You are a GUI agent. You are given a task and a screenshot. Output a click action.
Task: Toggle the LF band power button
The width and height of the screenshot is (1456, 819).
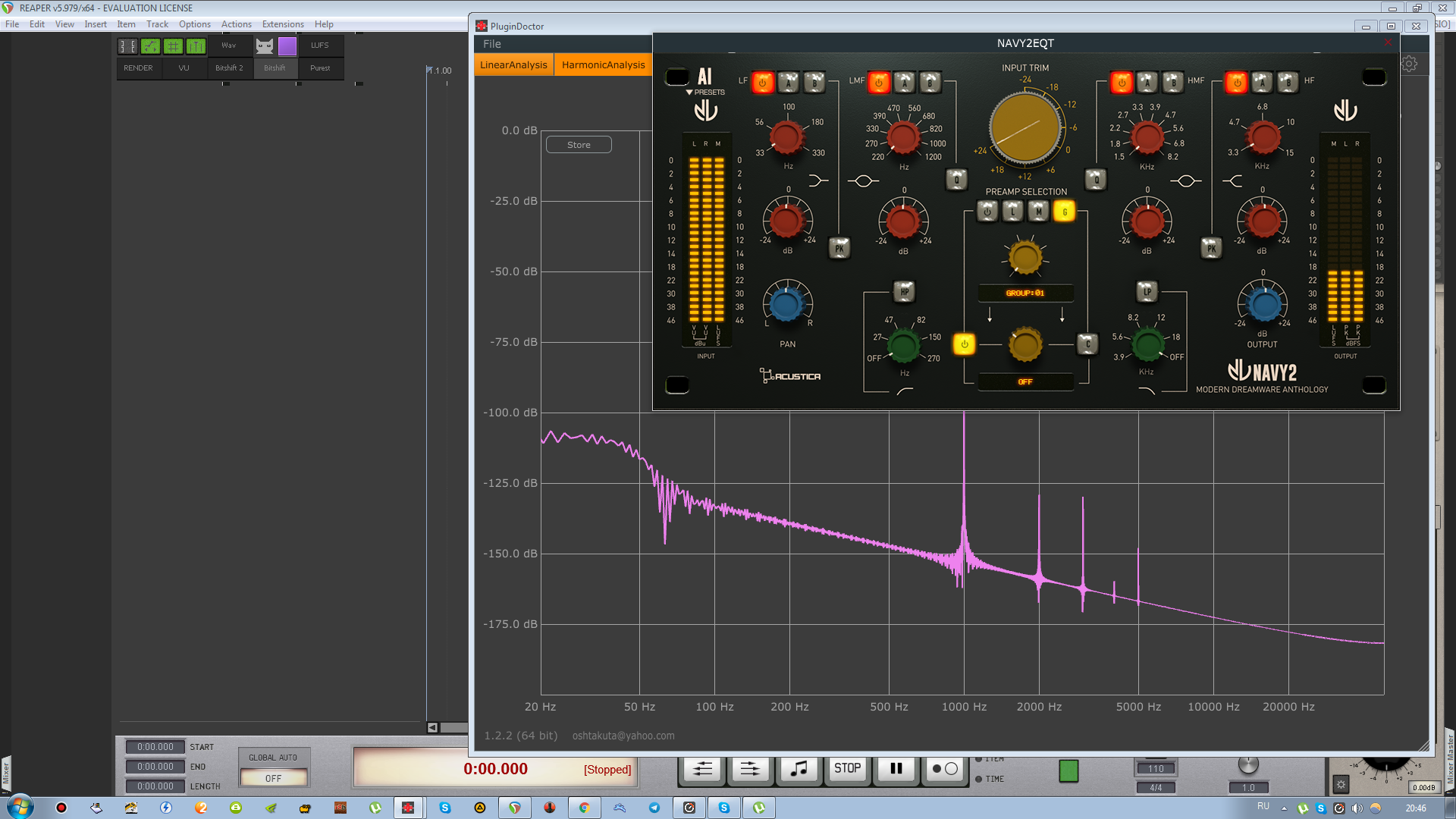click(x=763, y=82)
